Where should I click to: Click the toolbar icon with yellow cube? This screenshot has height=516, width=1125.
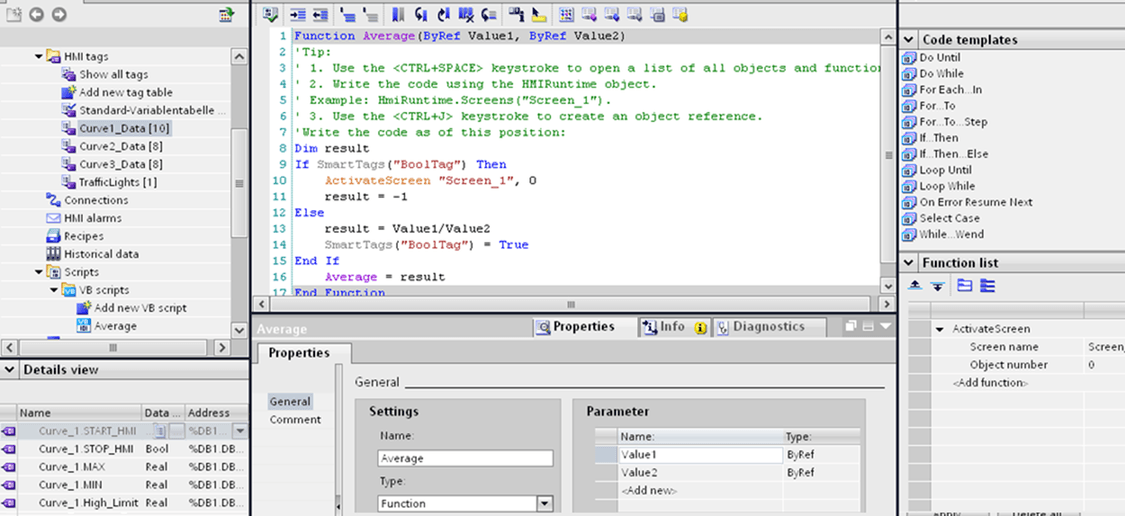pos(680,14)
